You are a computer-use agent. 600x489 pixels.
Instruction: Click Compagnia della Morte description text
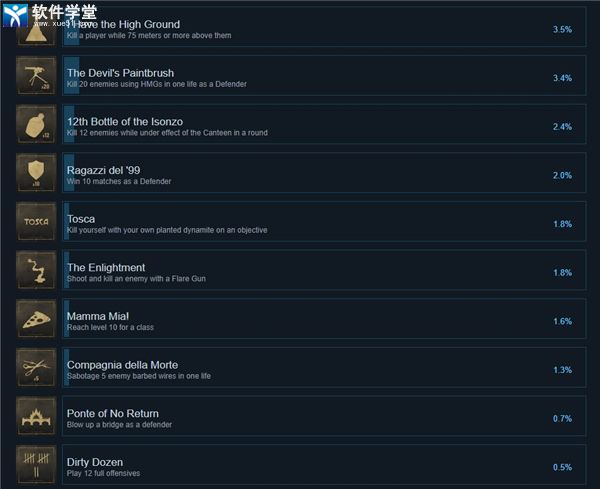[139, 376]
